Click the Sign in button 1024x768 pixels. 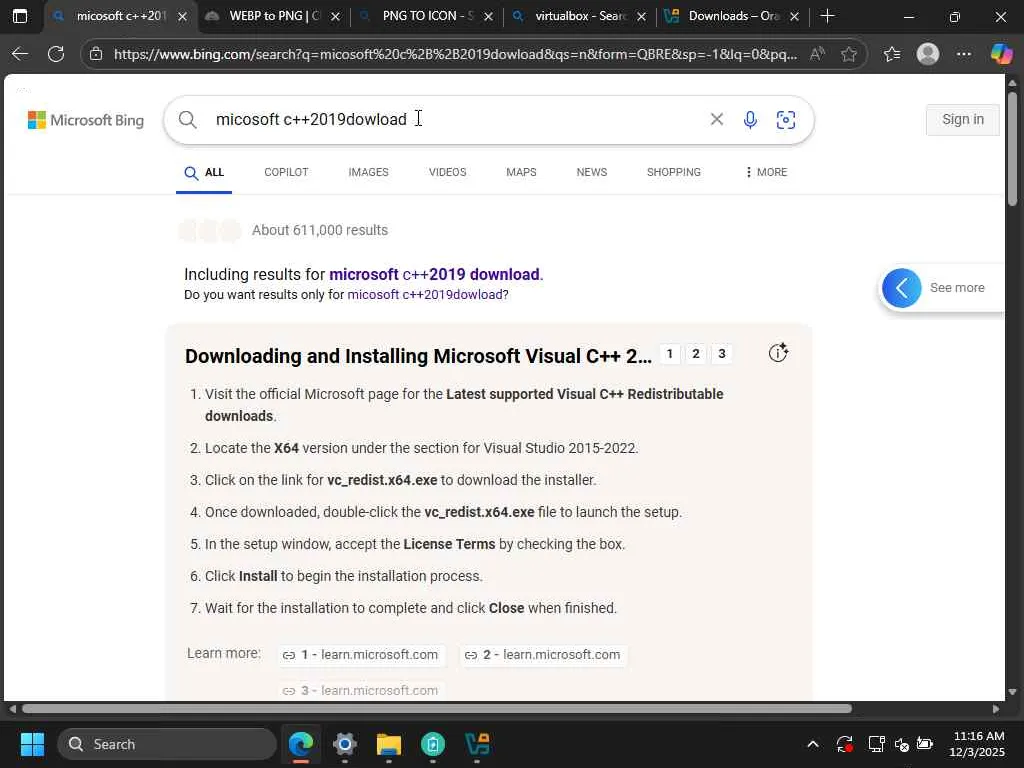963,120
